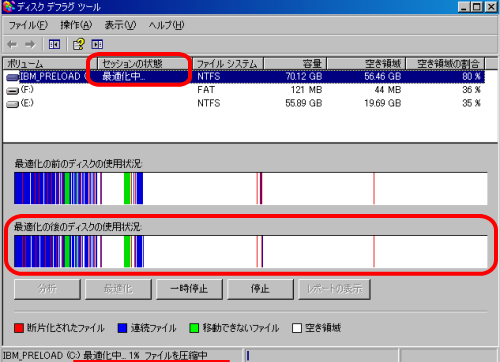Sort by ファイル システム column header
Image resolution: width=500 pixels, height=362 pixels.
(x=228, y=63)
